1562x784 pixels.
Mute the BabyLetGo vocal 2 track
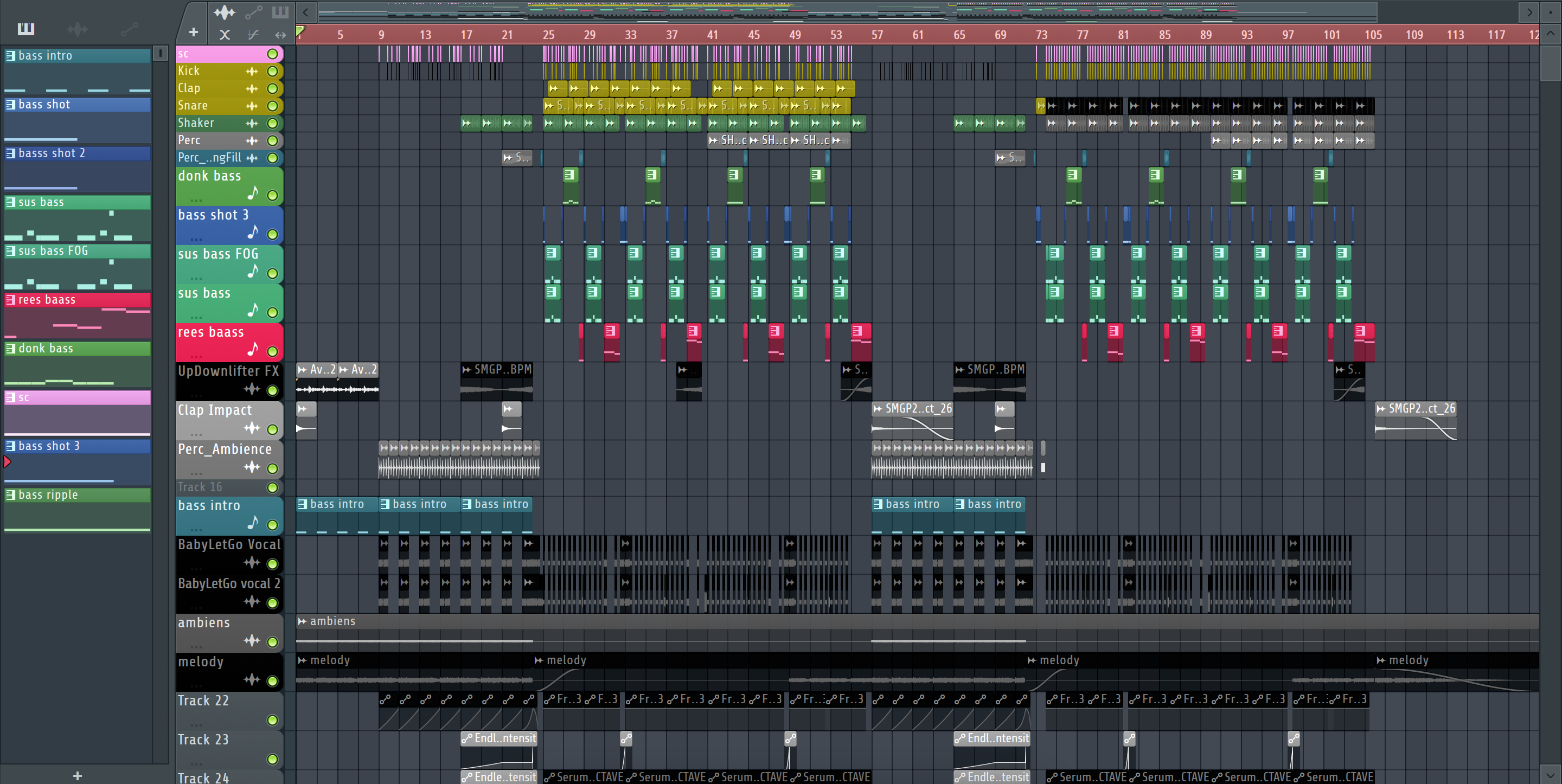273,603
